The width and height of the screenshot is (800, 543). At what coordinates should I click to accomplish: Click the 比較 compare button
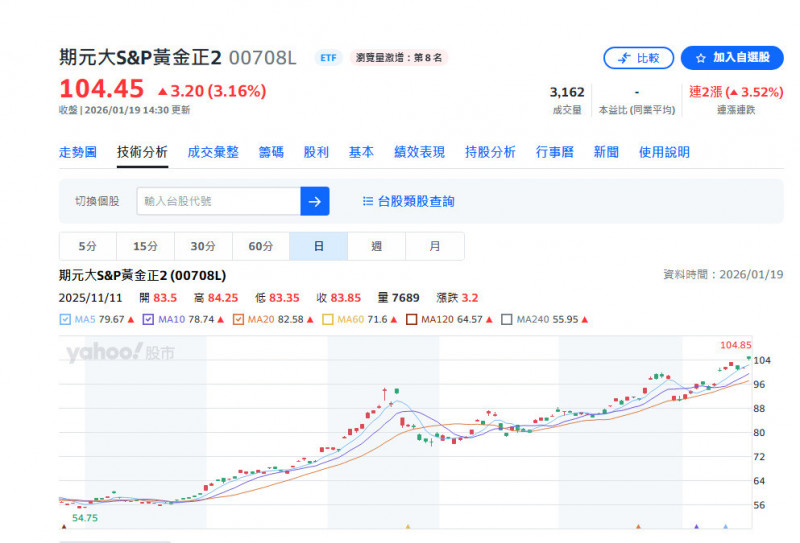tap(638, 58)
